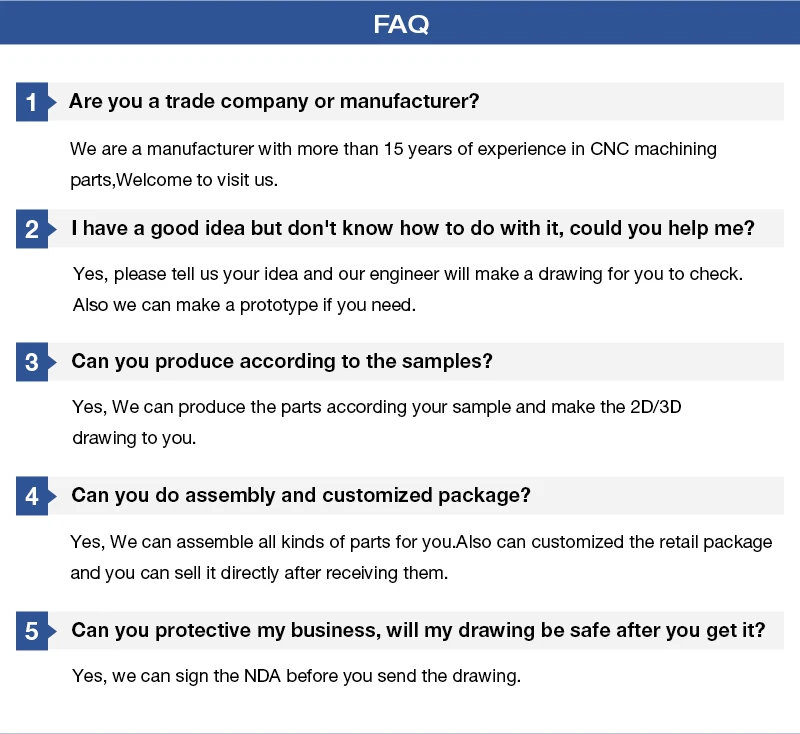The height and width of the screenshot is (734, 800).
Task: Expand 'Are you a trade company or manufacturer?'
Action: click(274, 102)
